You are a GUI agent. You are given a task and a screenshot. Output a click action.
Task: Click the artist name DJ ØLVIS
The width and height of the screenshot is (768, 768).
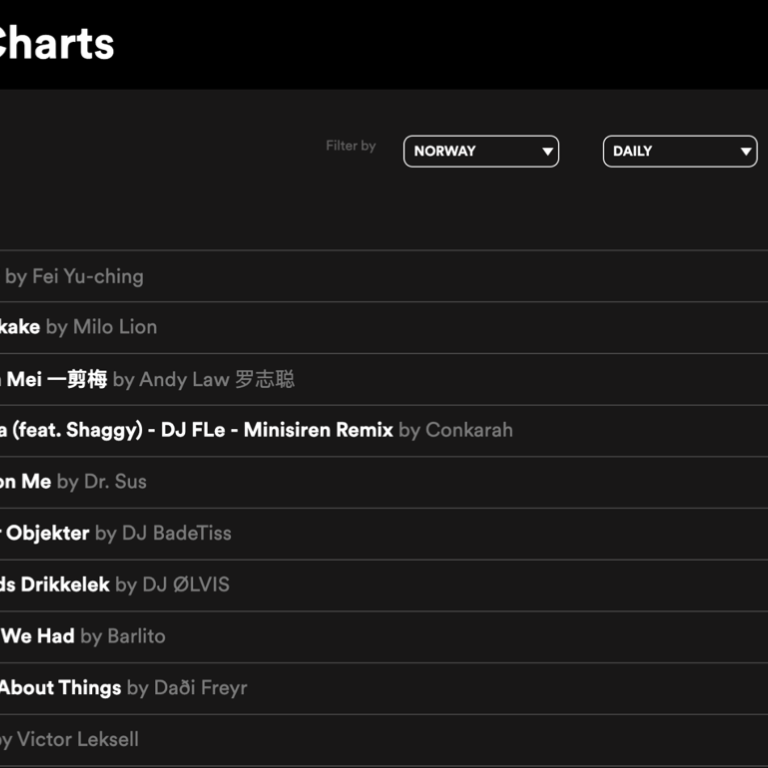pyautogui.click(x=185, y=585)
